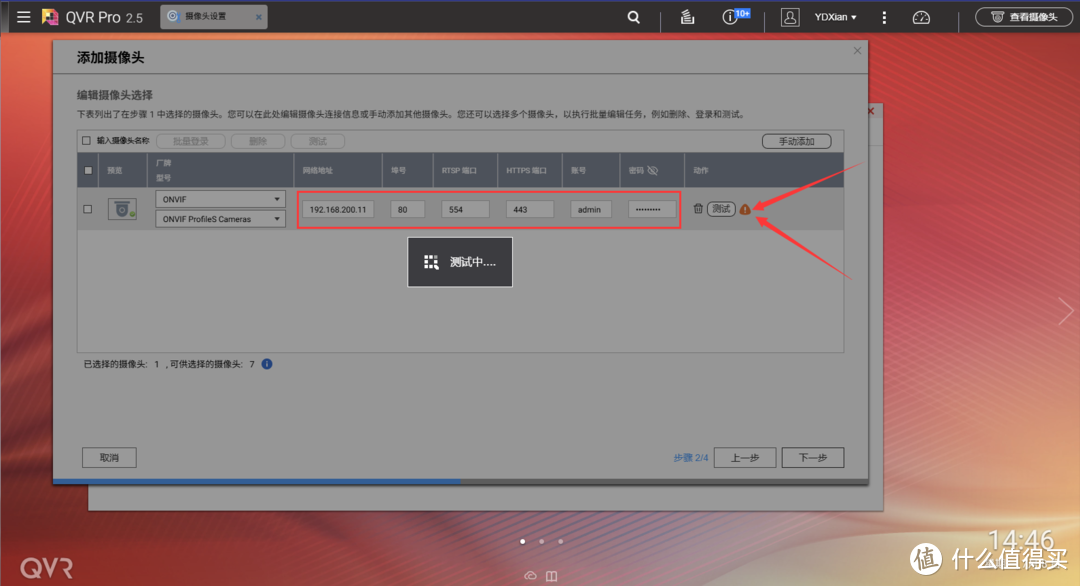The width and height of the screenshot is (1080, 586).
Task: Click the user profile icon beside YDXian
Action: click(790, 17)
